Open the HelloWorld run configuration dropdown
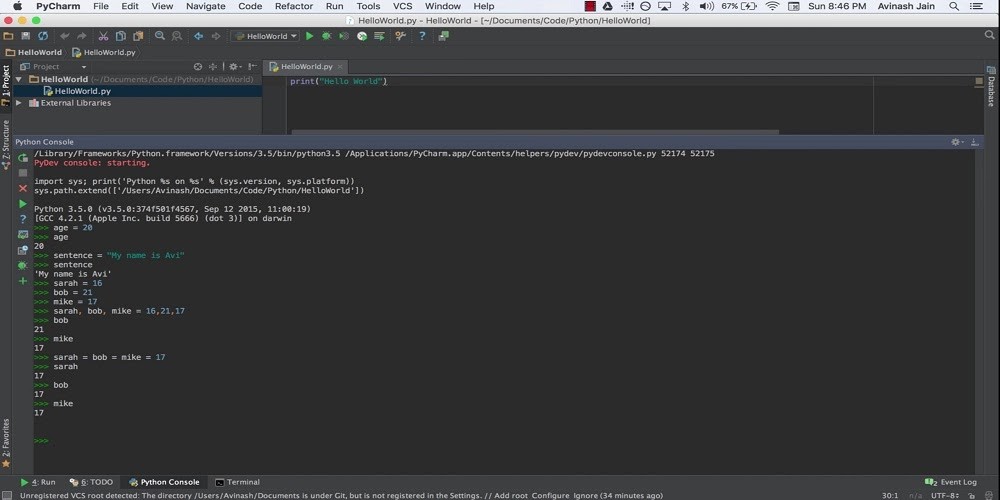 tap(263, 36)
